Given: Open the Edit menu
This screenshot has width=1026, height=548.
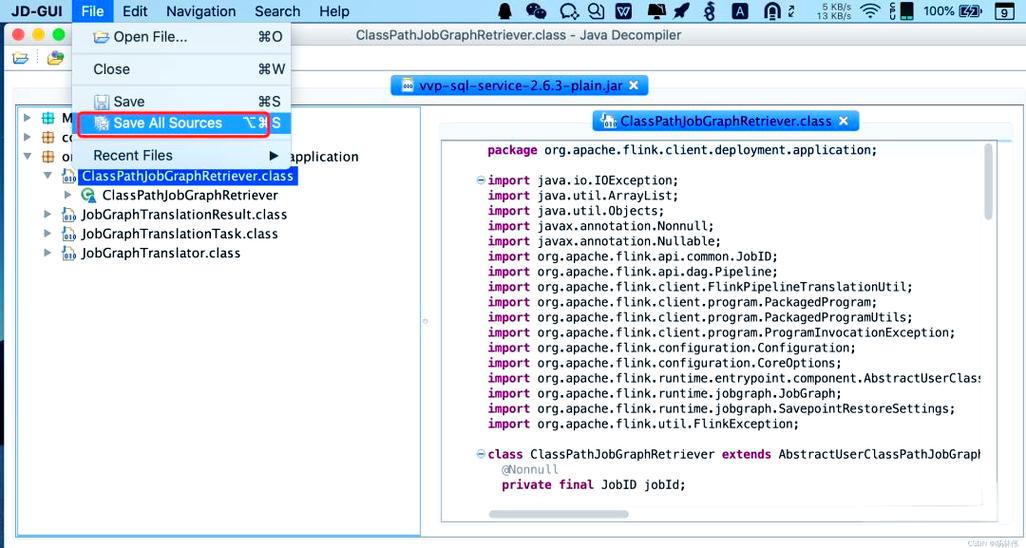Looking at the screenshot, I should (x=135, y=11).
